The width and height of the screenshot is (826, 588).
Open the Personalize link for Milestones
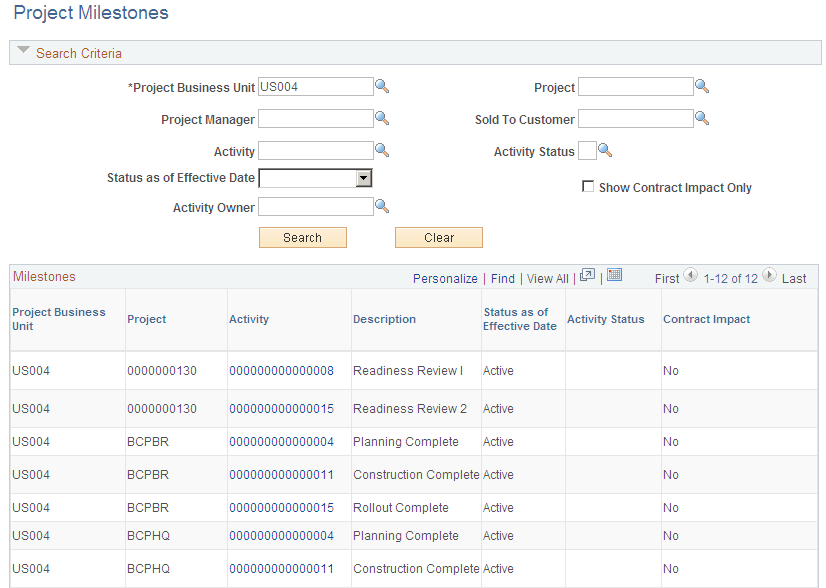point(445,278)
